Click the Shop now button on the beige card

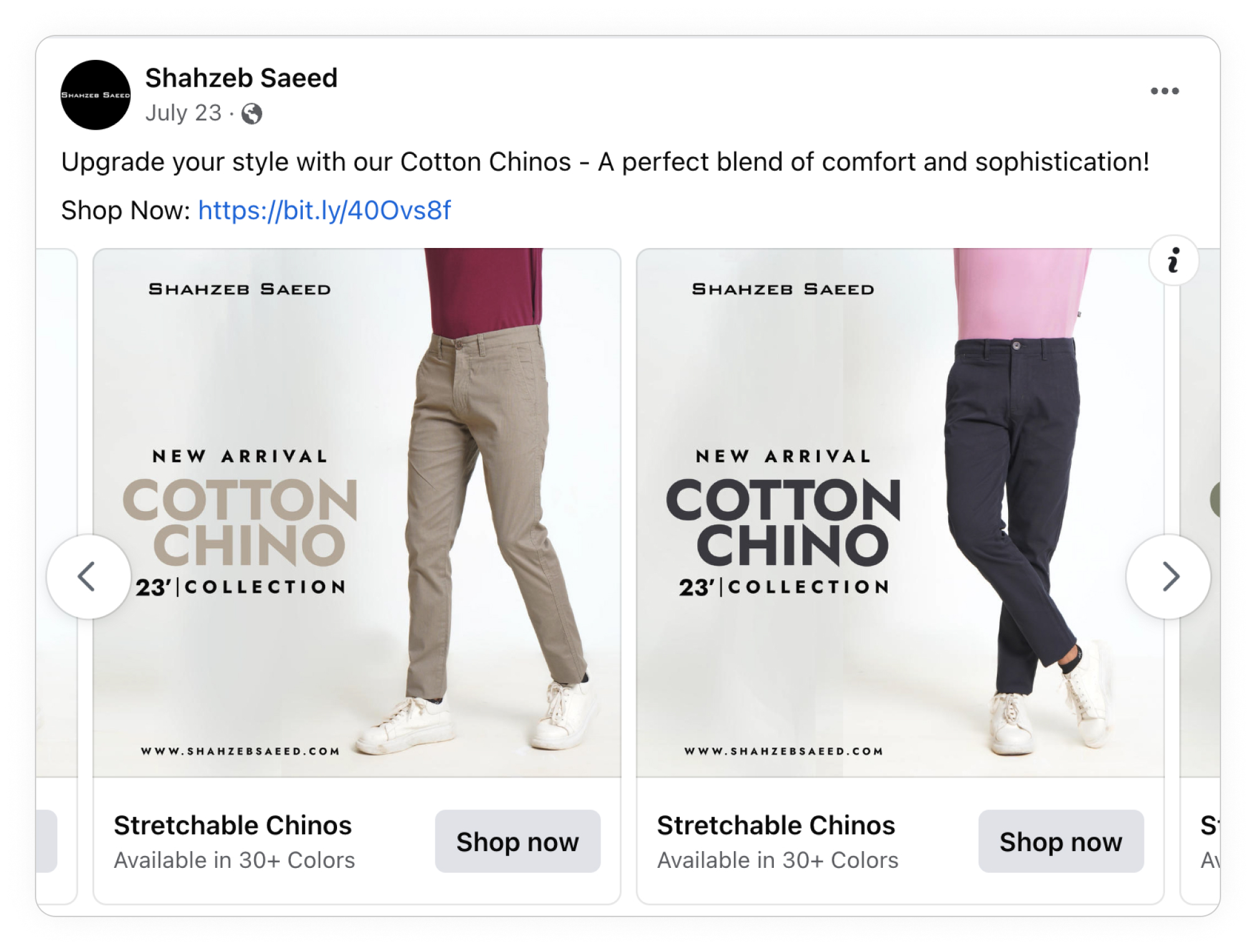click(518, 841)
